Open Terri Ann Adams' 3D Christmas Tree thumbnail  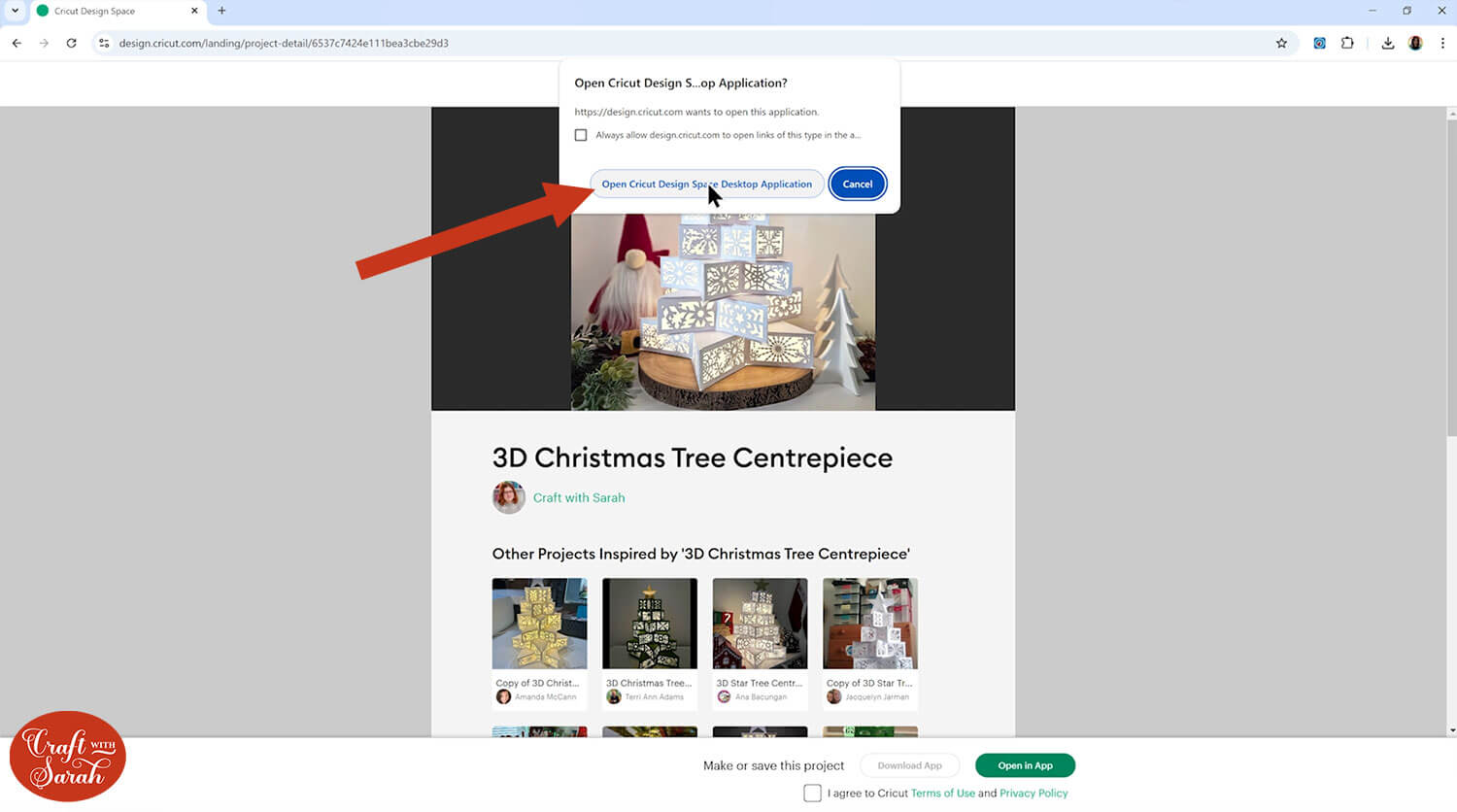pyautogui.click(x=650, y=624)
